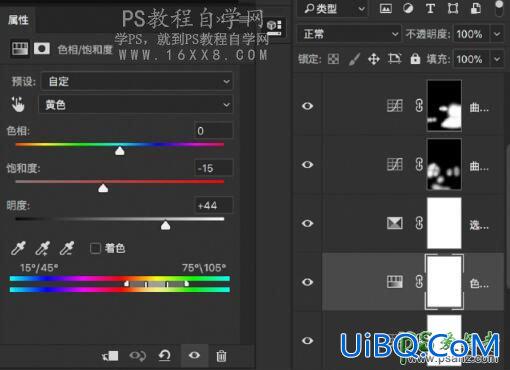The width and height of the screenshot is (510, 370).
Task: Activate the on-image targeted adjustment hand tool
Action: pos(18,104)
